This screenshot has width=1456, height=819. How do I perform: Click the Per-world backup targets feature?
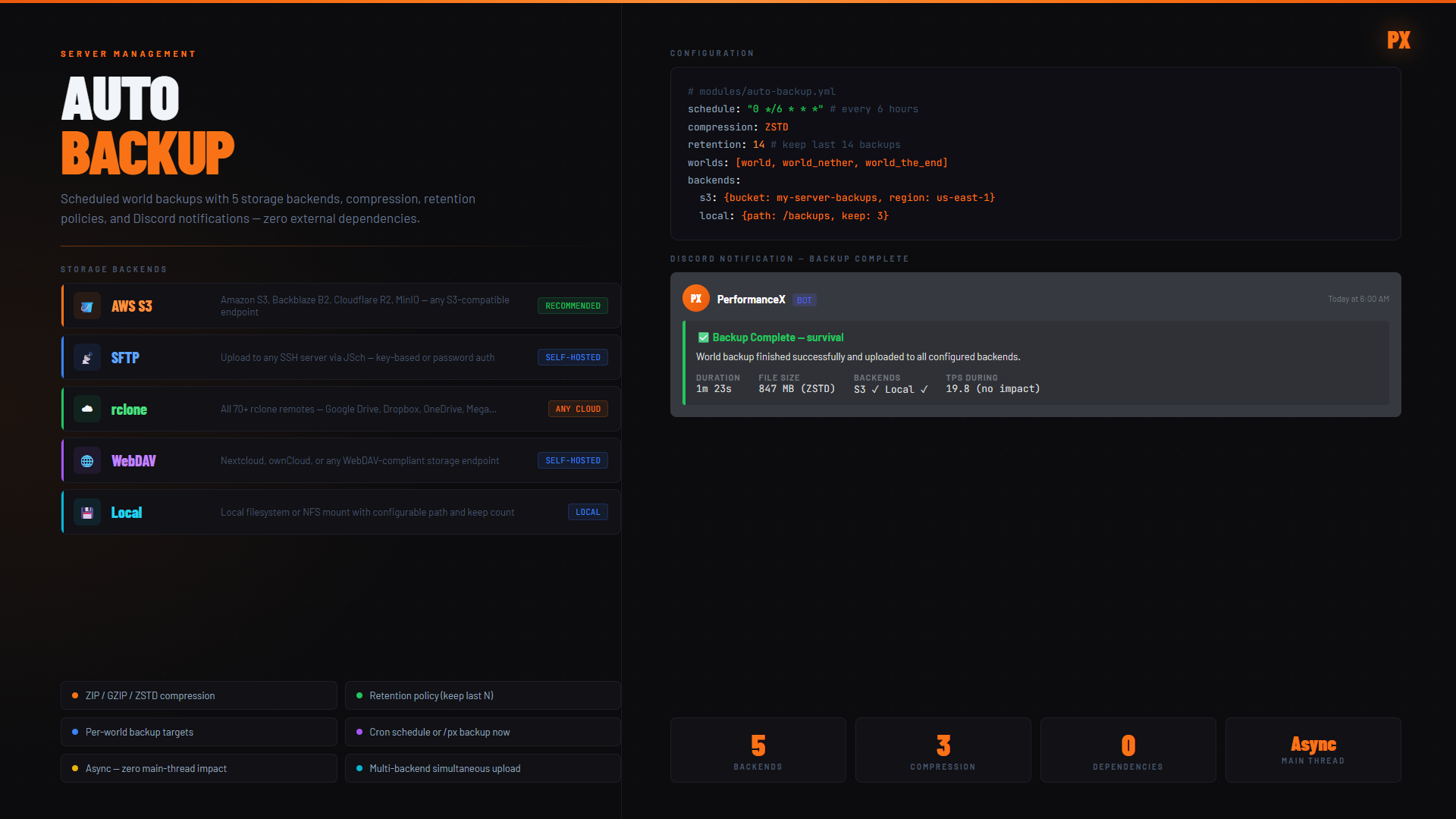coord(199,732)
